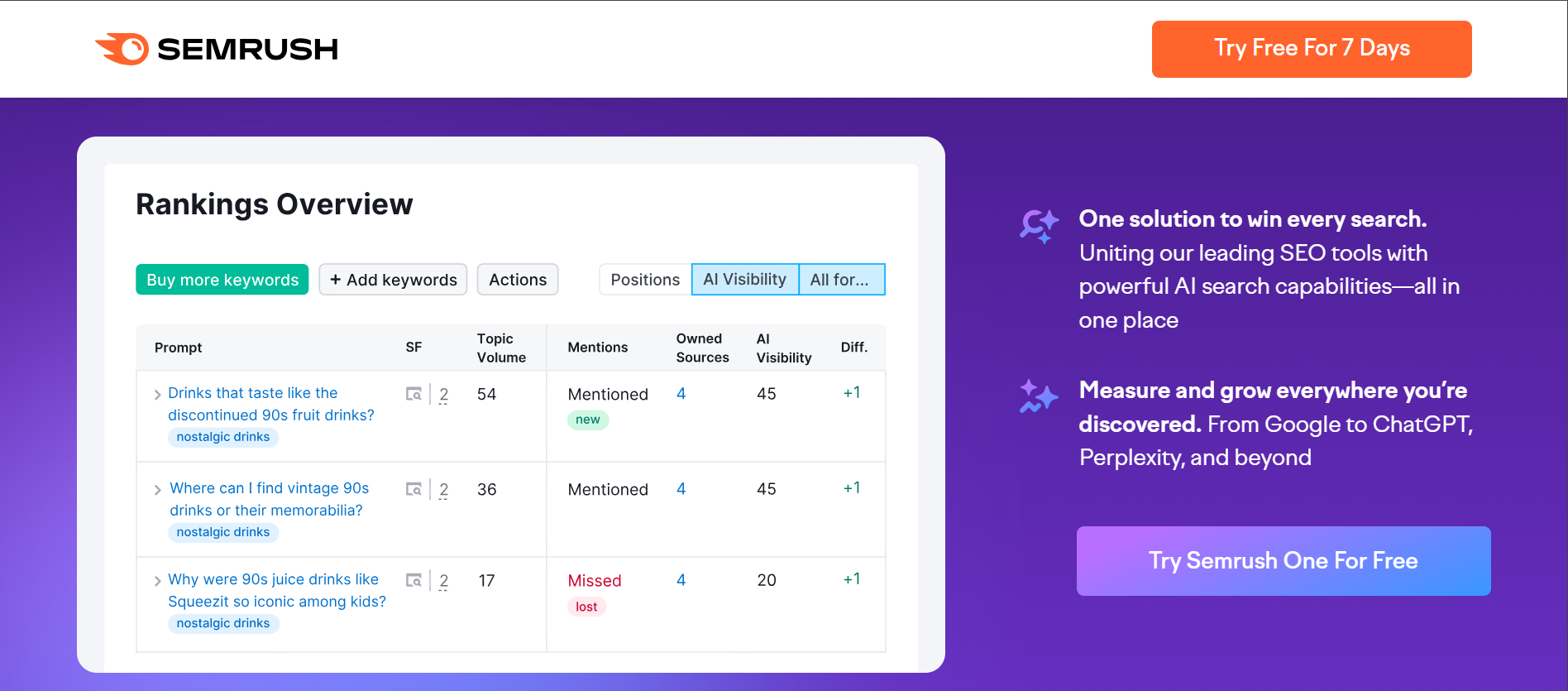Click the 'nostalgic drinks' tag under 'Drinks that taste like'
The width and height of the screenshot is (1568, 691).
pyautogui.click(x=223, y=437)
